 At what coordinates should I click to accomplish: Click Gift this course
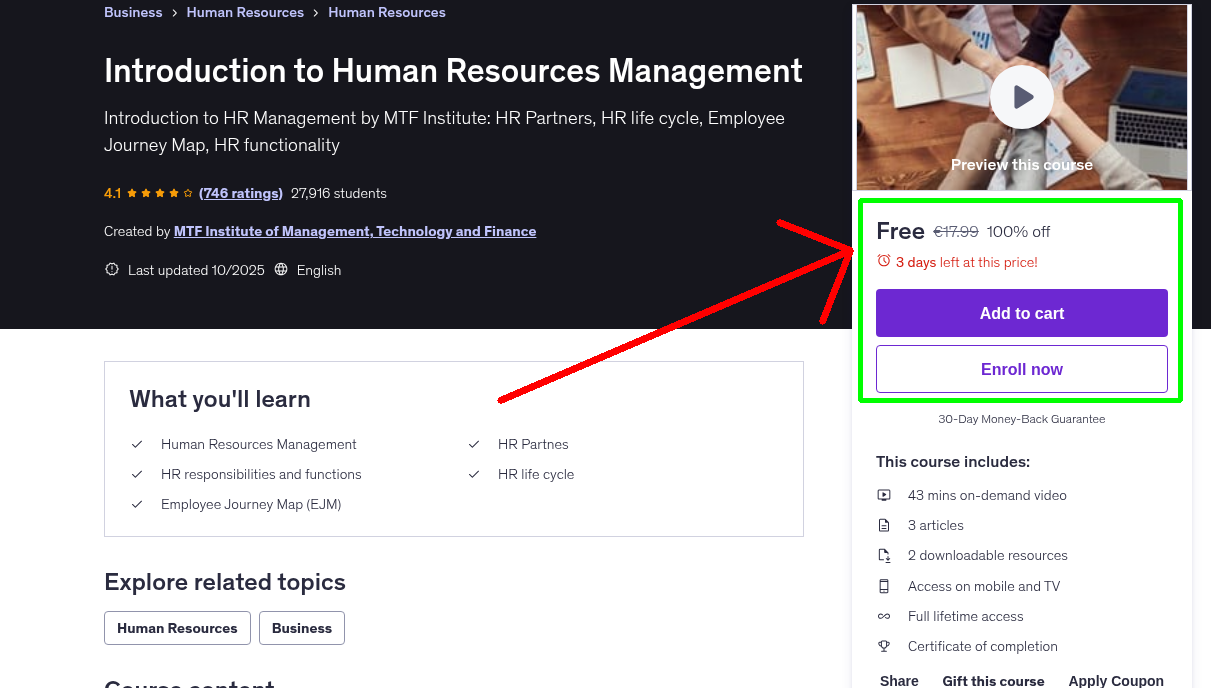coord(993,680)
